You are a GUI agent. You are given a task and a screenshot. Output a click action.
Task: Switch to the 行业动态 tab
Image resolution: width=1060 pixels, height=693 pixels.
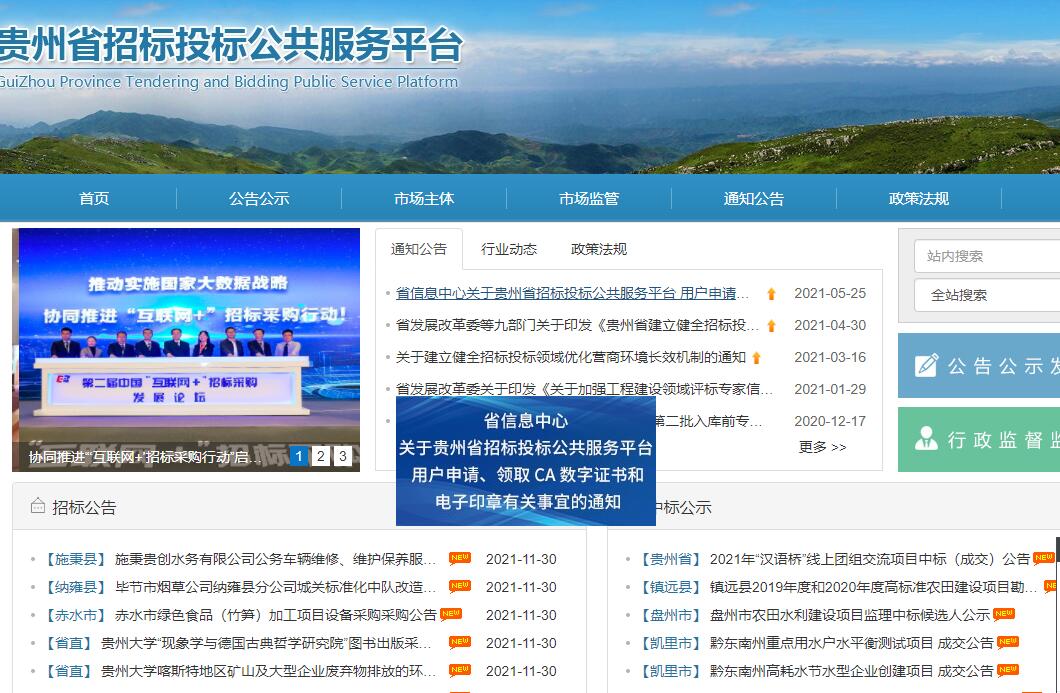509,249
